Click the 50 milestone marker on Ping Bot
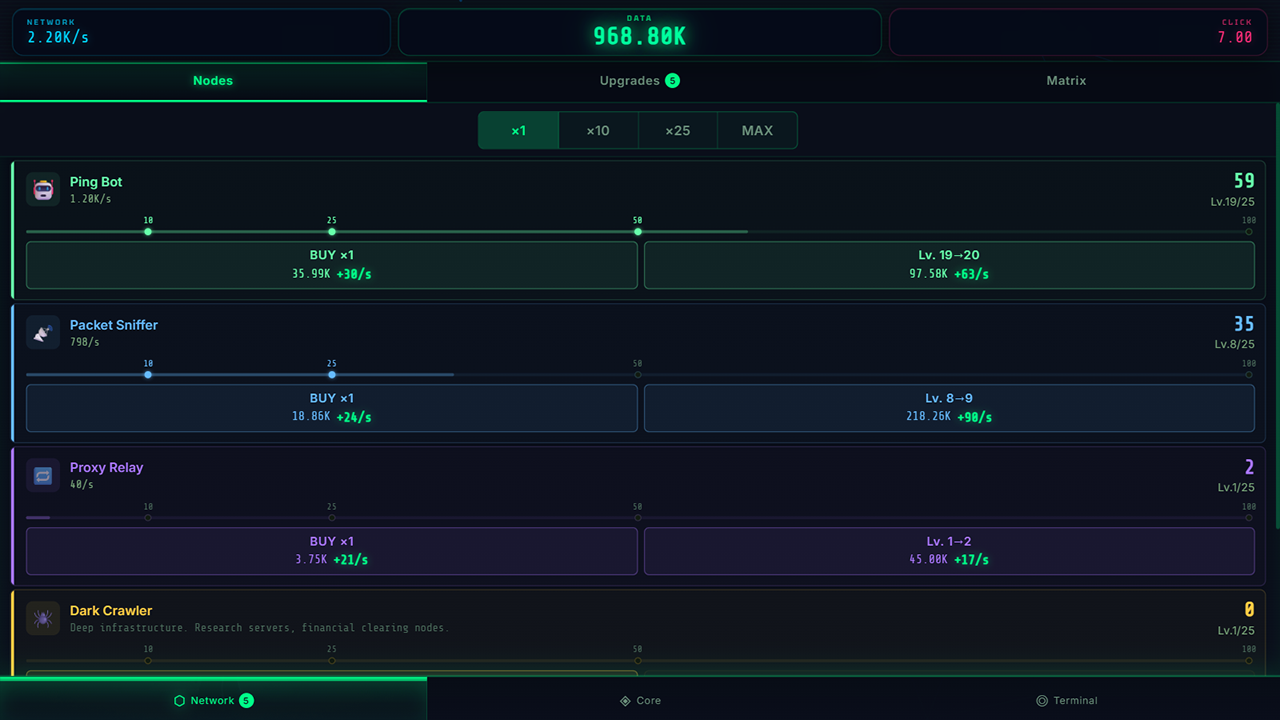Screen dimensions: 1280x720 (637, 231)
